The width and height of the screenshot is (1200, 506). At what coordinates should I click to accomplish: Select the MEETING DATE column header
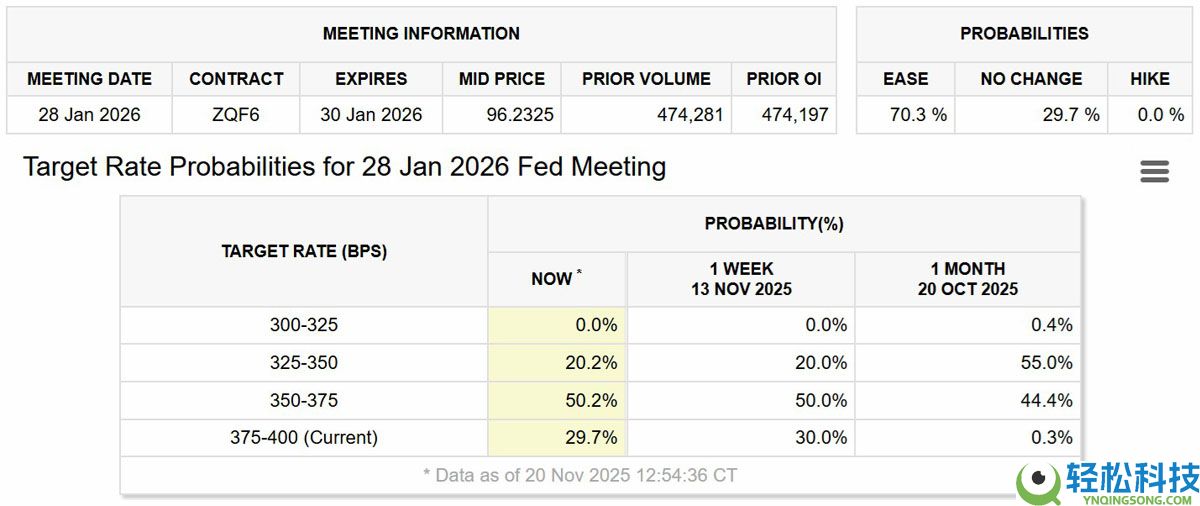click(x=89, y=79)
